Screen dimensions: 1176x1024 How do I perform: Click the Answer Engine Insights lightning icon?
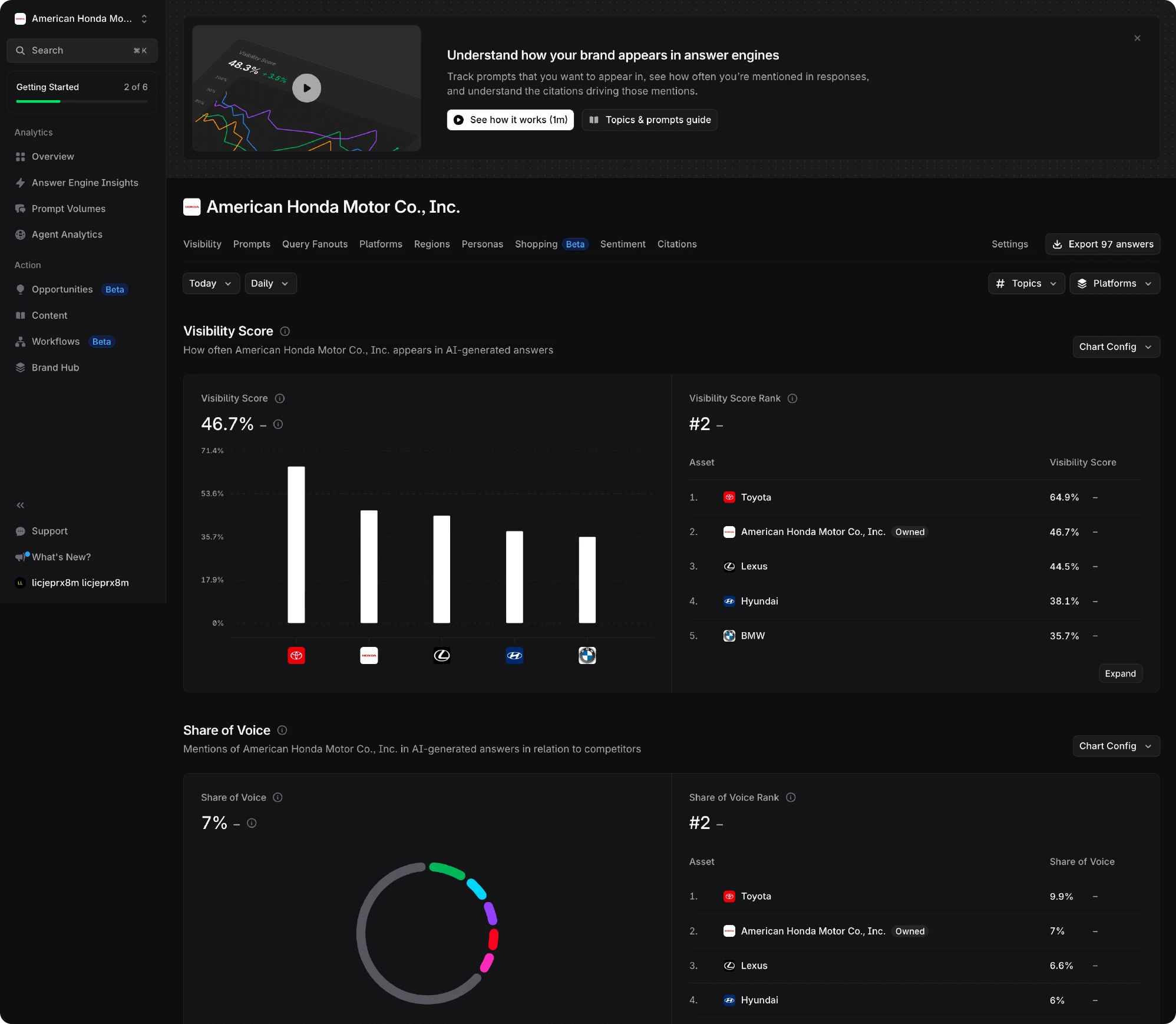(x=21, y=183)
